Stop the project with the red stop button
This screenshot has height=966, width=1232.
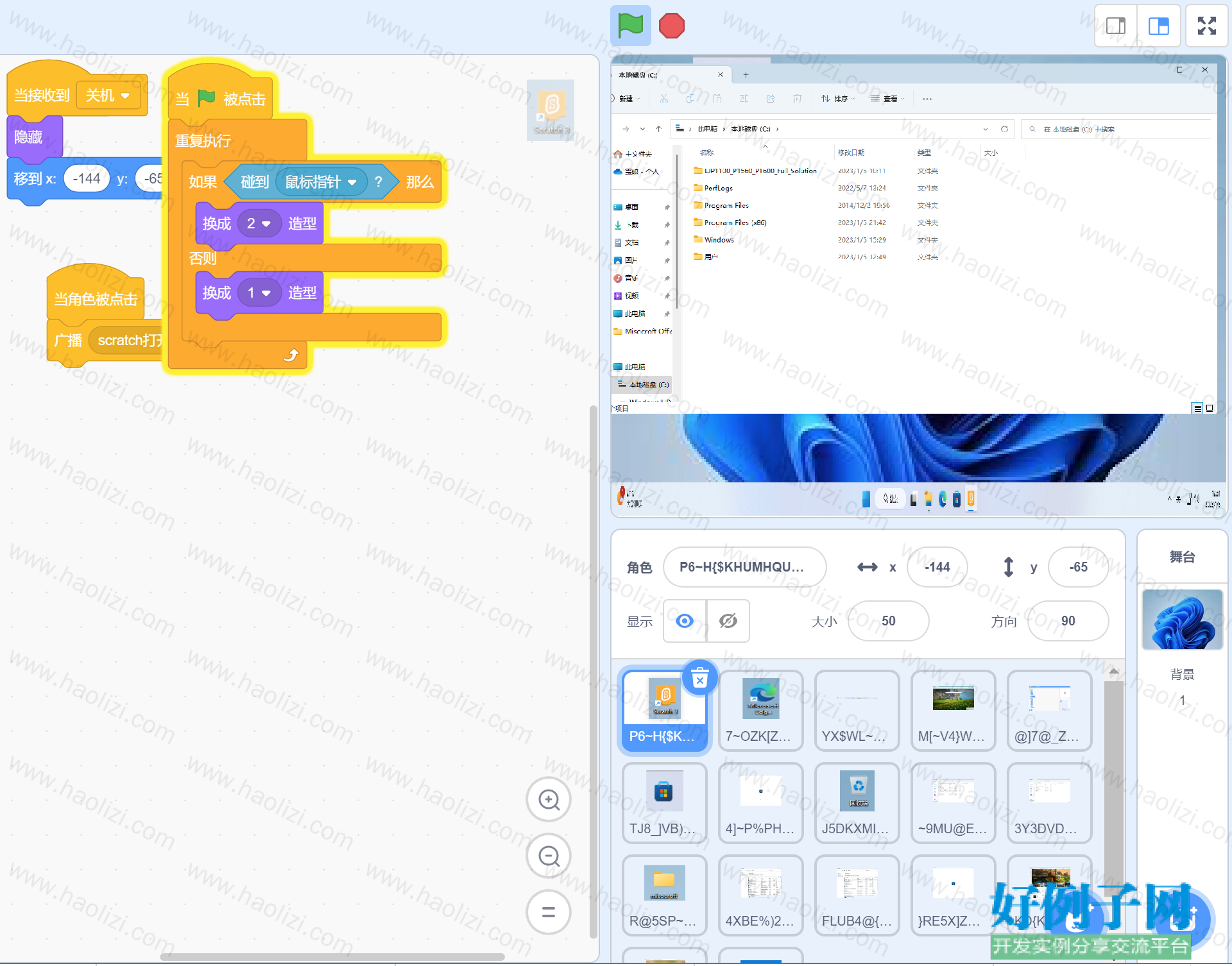pos(672,26)
